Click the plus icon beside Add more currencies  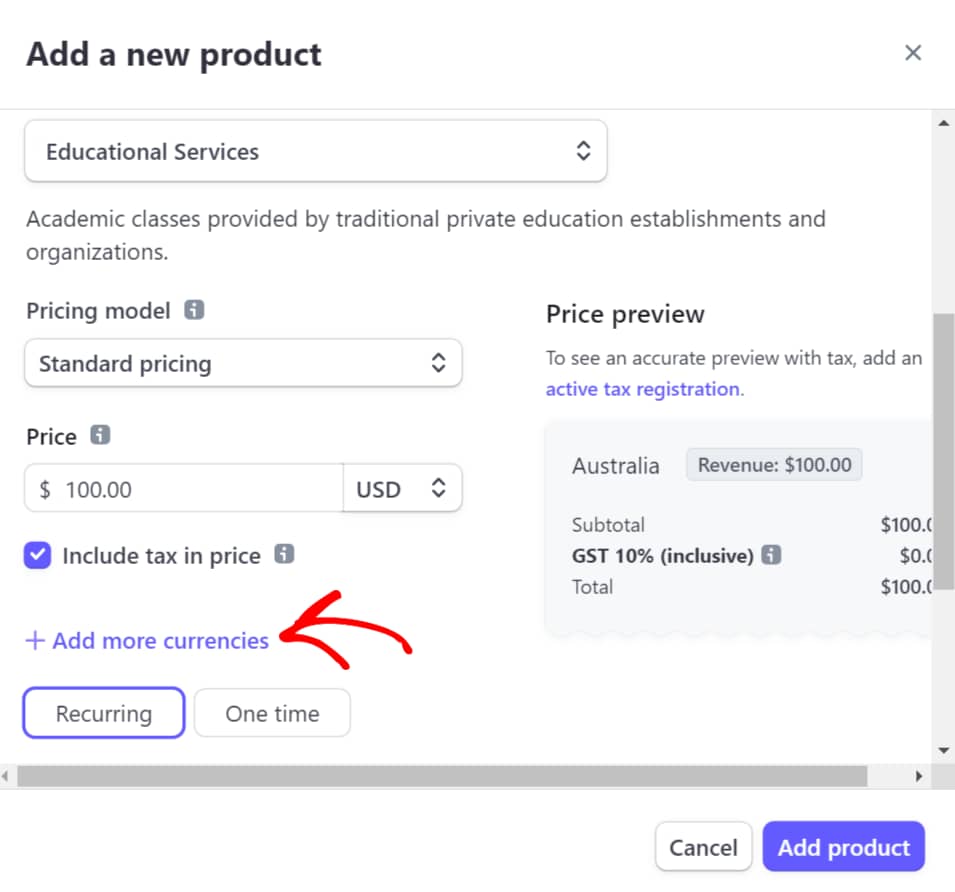35,641
